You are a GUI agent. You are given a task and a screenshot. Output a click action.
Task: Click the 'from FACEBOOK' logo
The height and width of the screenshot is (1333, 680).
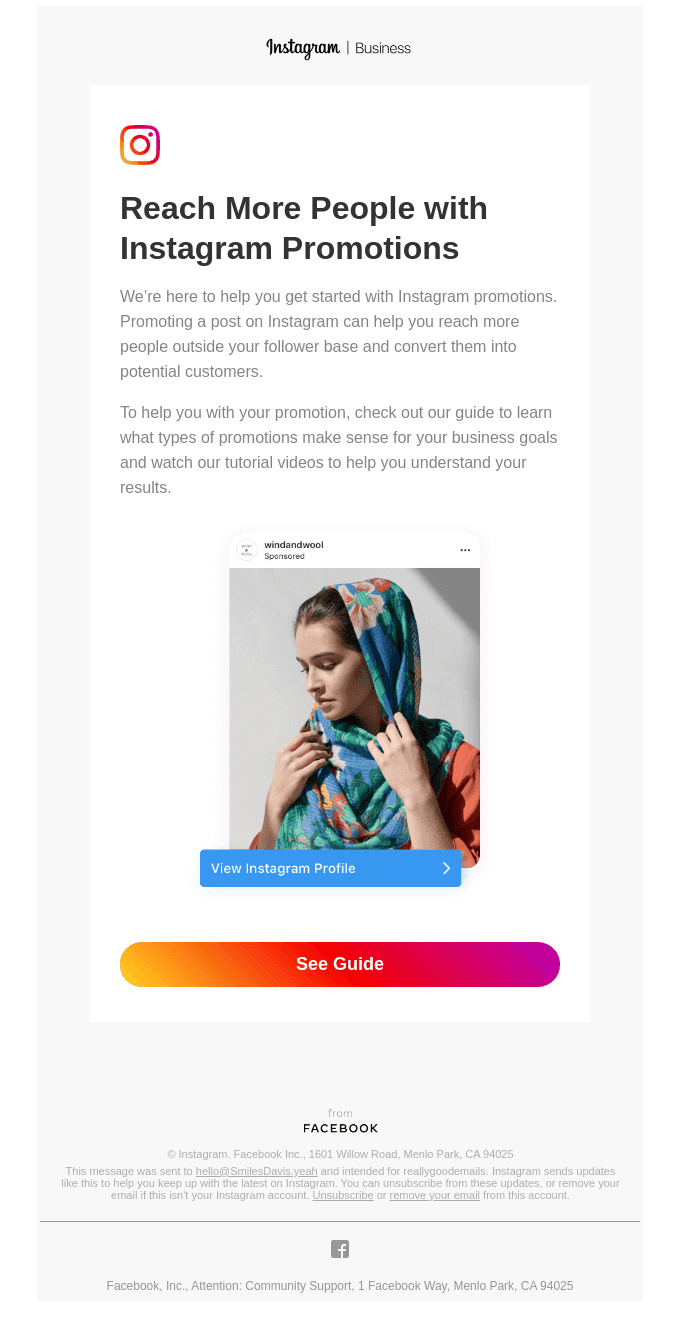point(340,1122)
